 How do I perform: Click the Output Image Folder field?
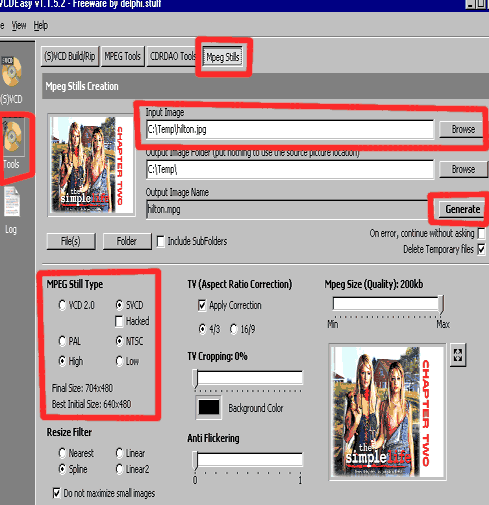click(x=290, y=169)
